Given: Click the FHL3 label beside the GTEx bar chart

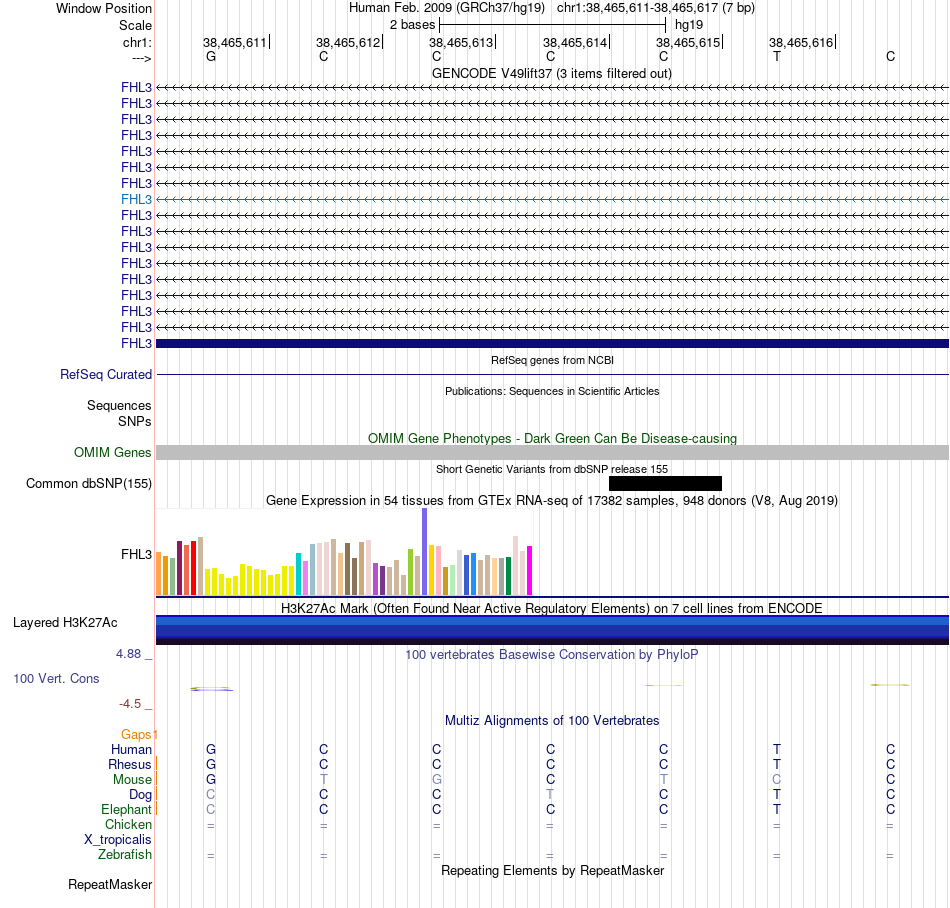Looking at the screenshot, I should point(136,554).
